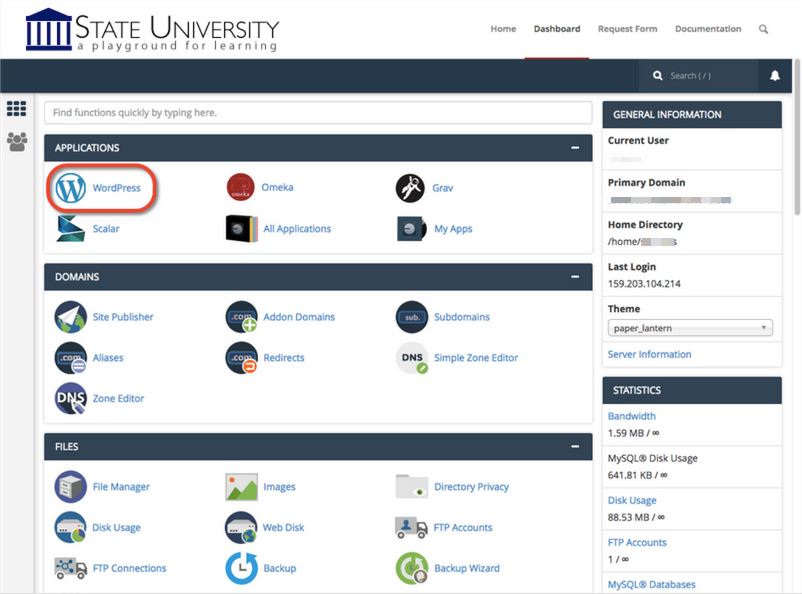Launch the Grav application icon
Image resolution: width=802 pixels, height=594 pixels.
coord(410,188)
